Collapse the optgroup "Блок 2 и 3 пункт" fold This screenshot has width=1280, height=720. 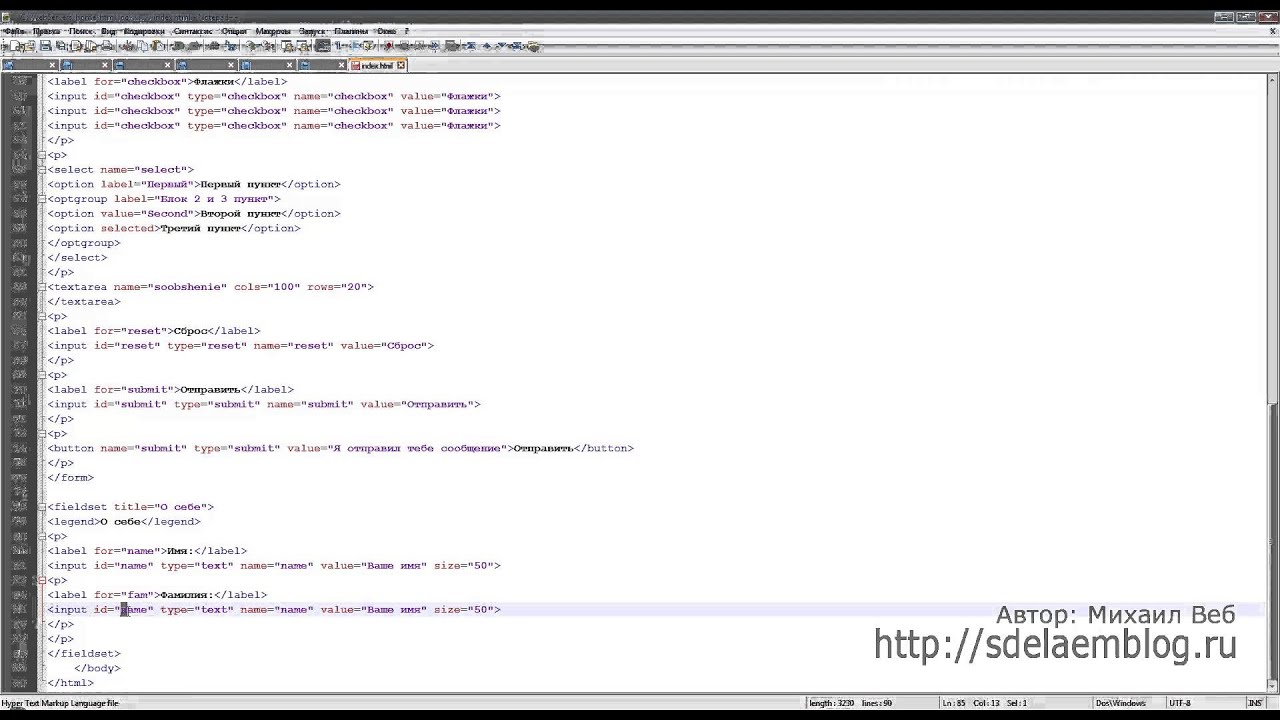point(42,198)
